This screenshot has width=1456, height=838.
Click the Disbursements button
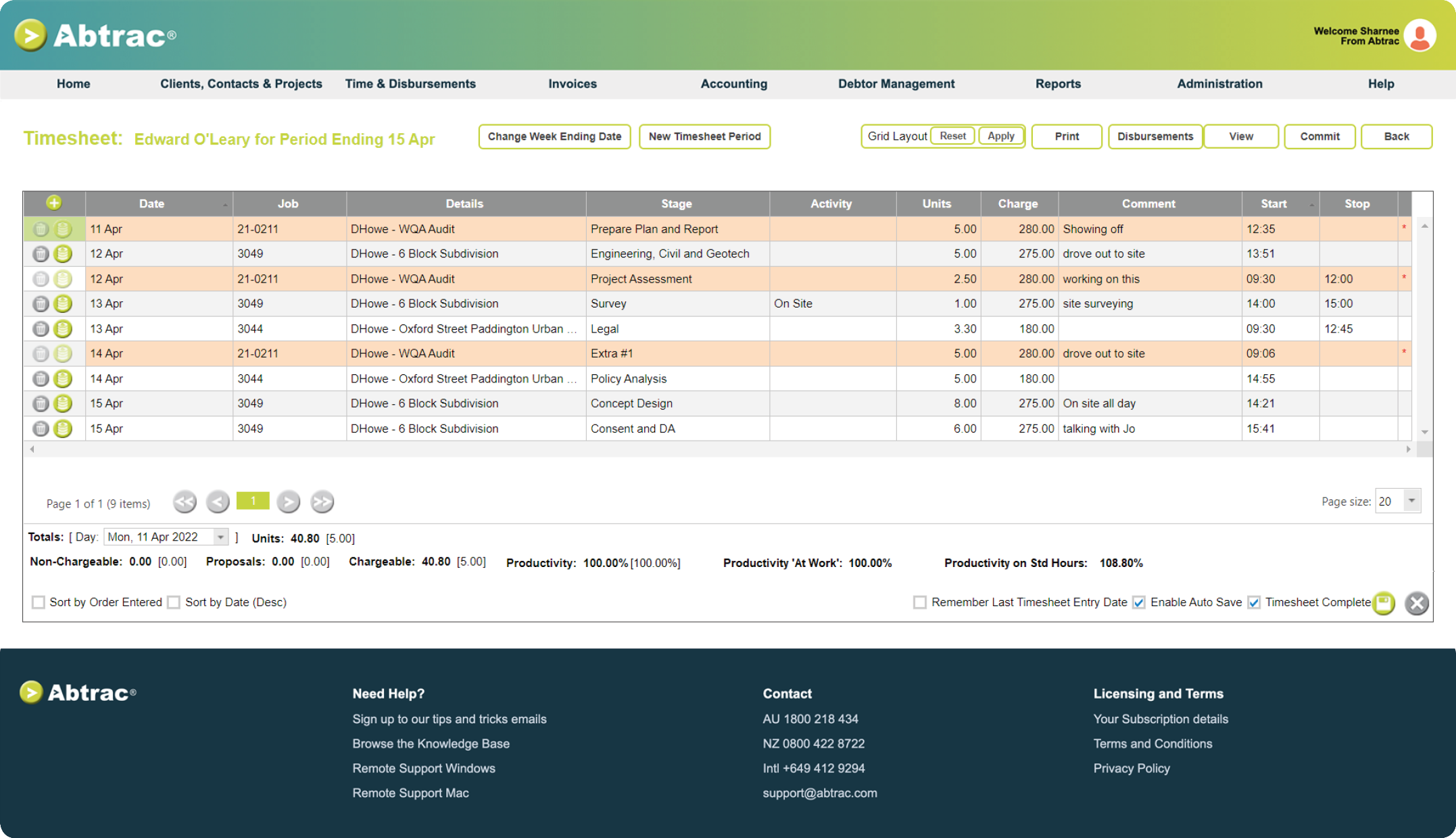[1154, 136]
